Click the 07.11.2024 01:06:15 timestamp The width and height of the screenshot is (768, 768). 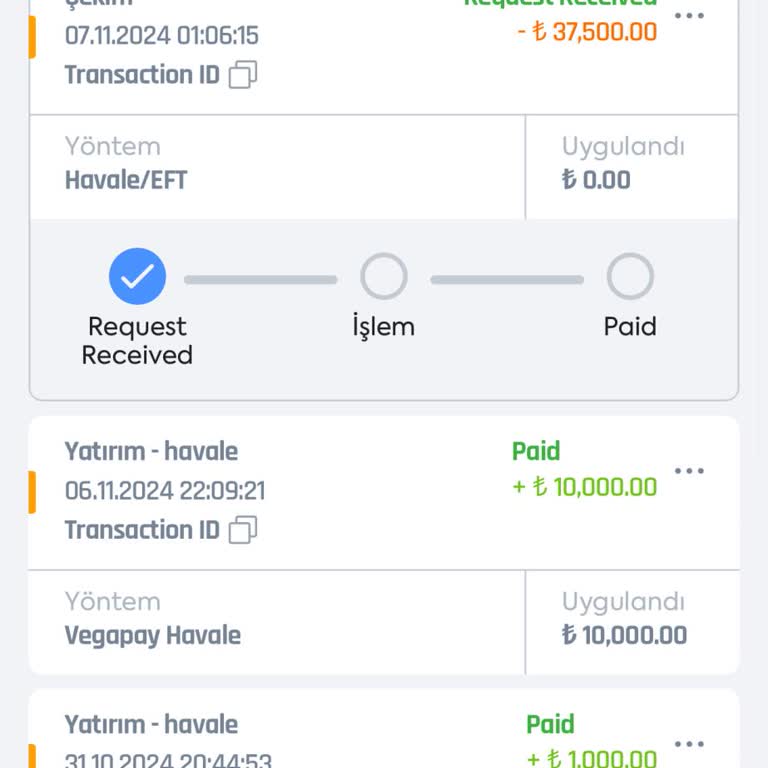(162, 36)
